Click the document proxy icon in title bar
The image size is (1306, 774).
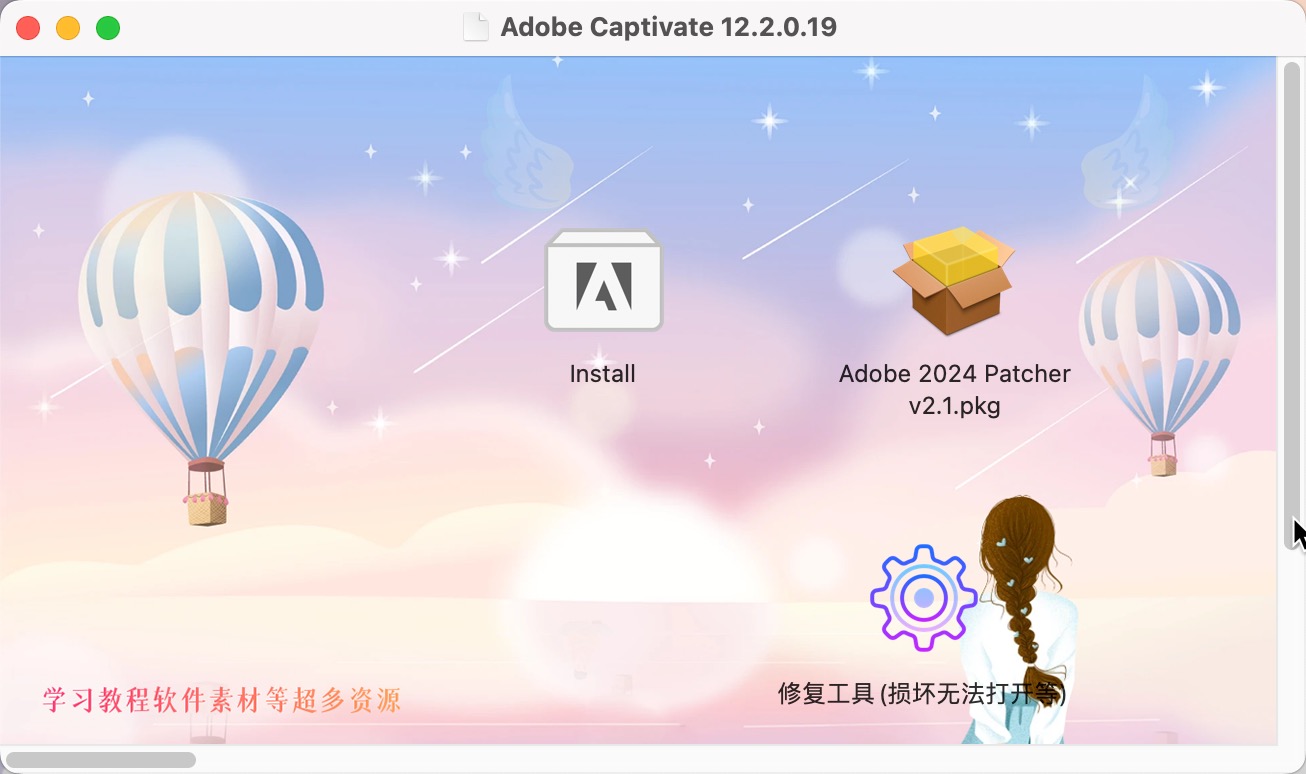477,27
